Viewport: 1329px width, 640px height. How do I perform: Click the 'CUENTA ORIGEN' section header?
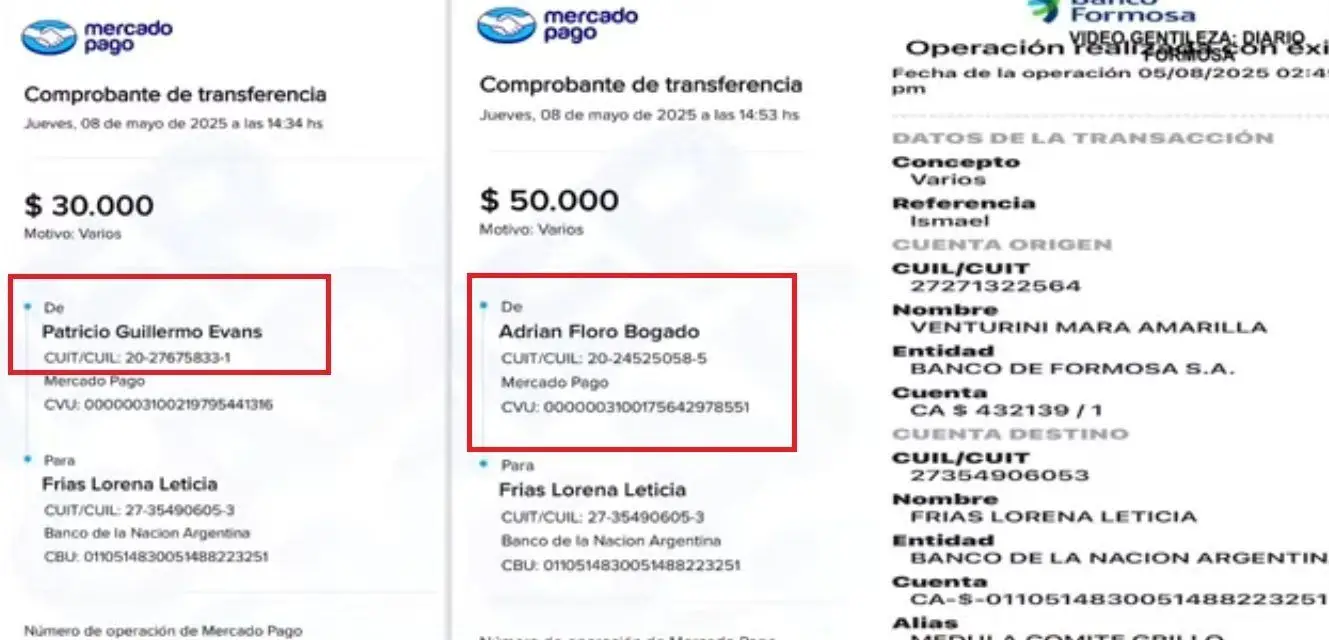click(1001, 245)
